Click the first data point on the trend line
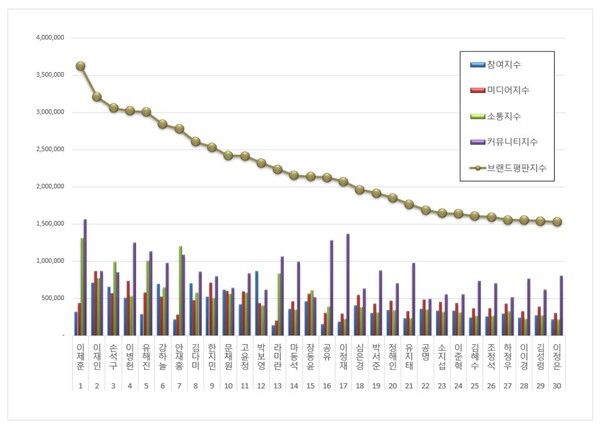This screenshot has height=428, width=600. (x=80, y=66)
